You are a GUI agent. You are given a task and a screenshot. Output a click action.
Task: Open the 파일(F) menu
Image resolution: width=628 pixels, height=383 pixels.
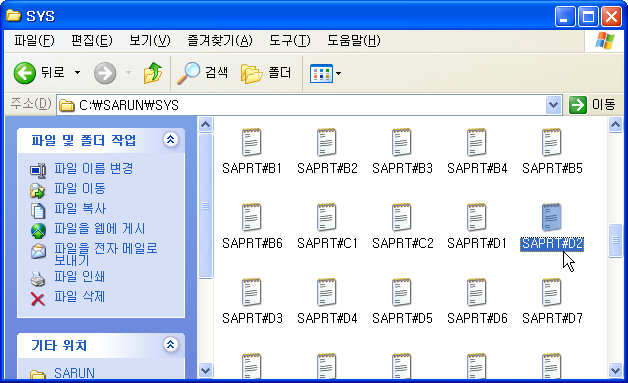(34, 40)
